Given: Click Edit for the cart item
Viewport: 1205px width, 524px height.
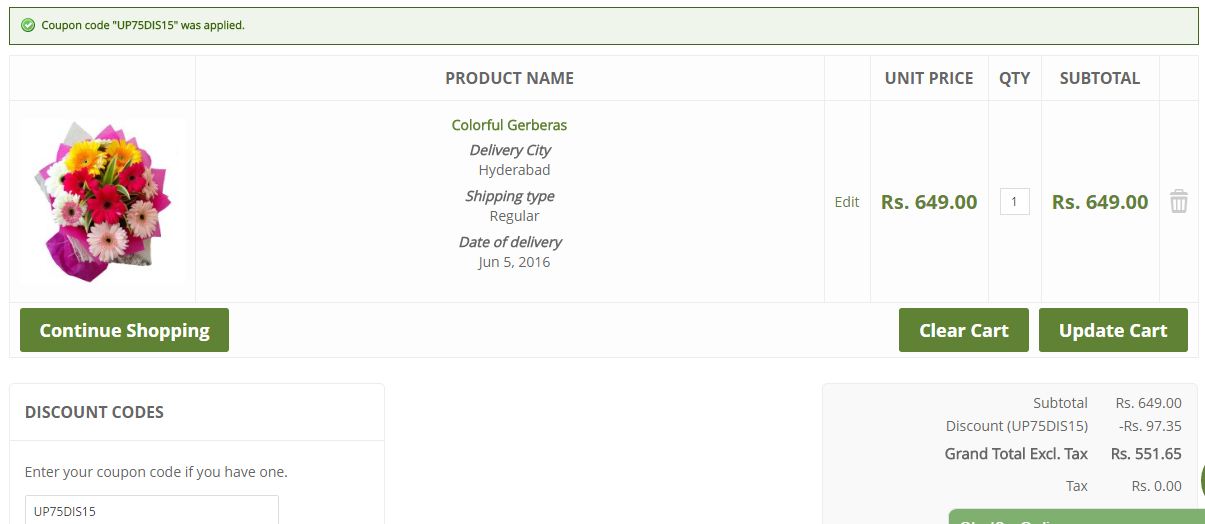Looking at the screenshot, I should tap(846, 202).
